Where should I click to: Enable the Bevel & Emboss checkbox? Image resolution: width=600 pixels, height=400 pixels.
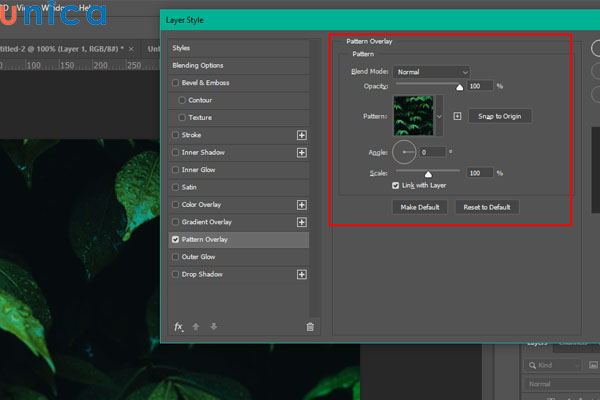(177, 83)
